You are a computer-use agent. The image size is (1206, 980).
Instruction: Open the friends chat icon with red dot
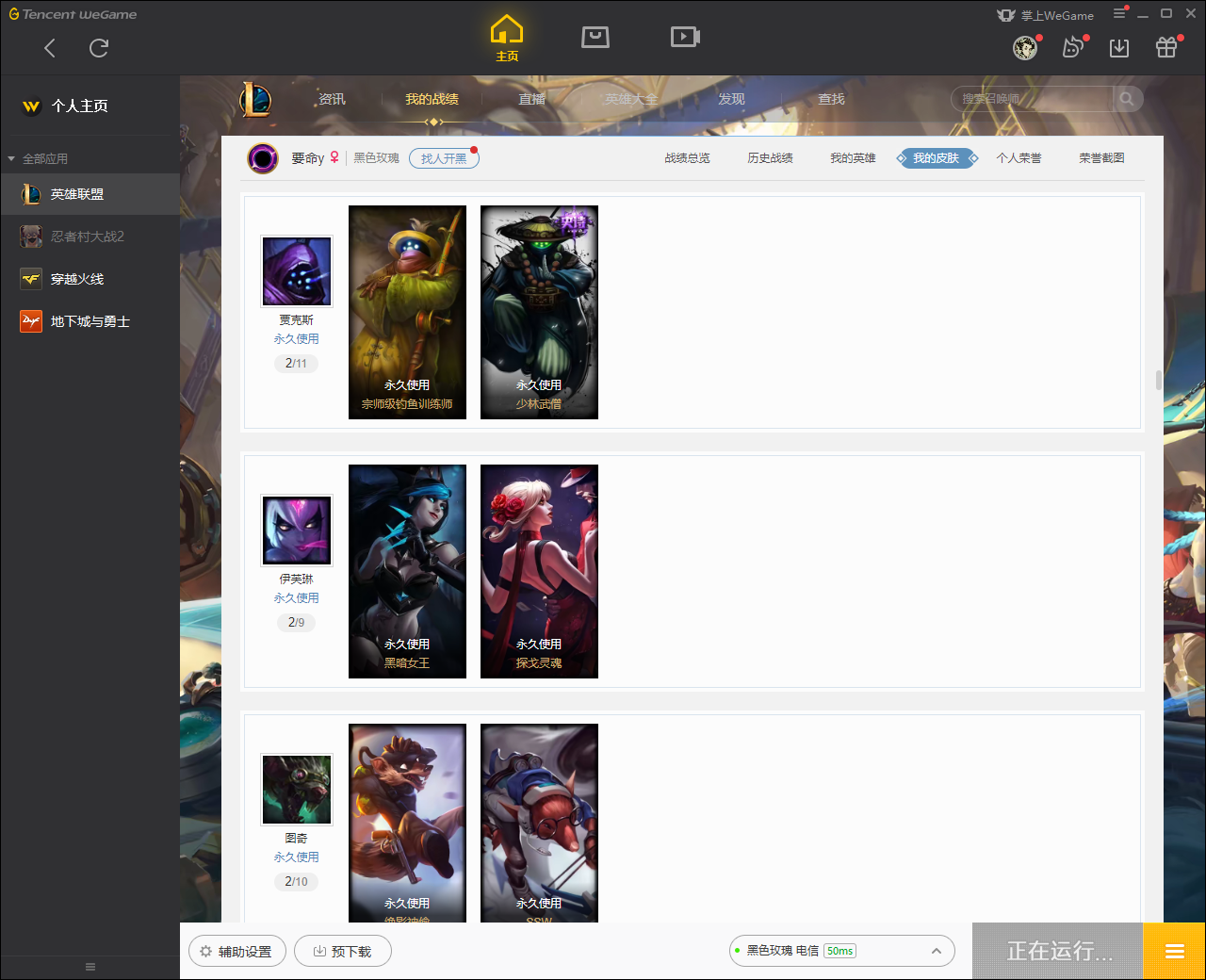(1073, 47)
